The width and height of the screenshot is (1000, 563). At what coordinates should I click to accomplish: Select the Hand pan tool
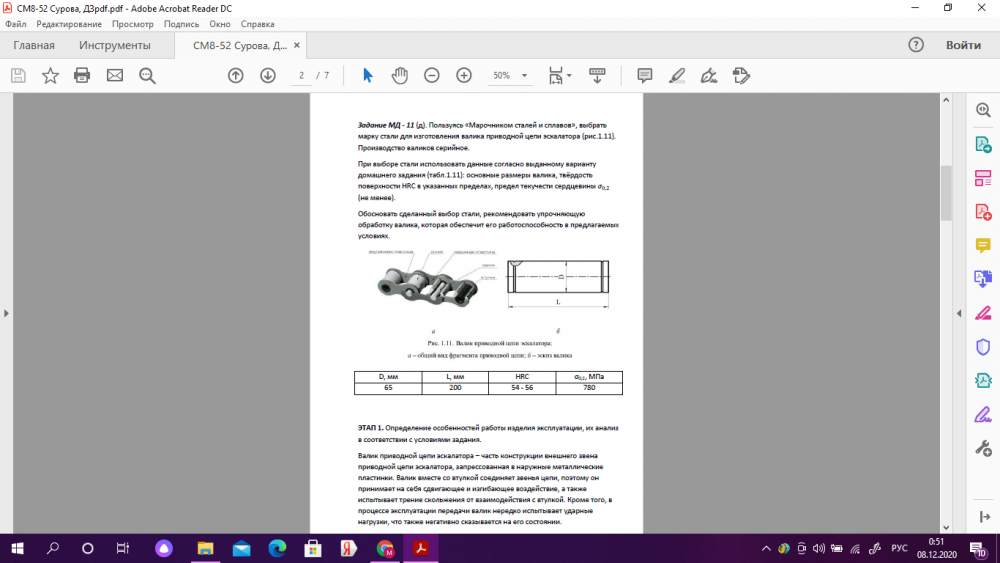[400, 75]
